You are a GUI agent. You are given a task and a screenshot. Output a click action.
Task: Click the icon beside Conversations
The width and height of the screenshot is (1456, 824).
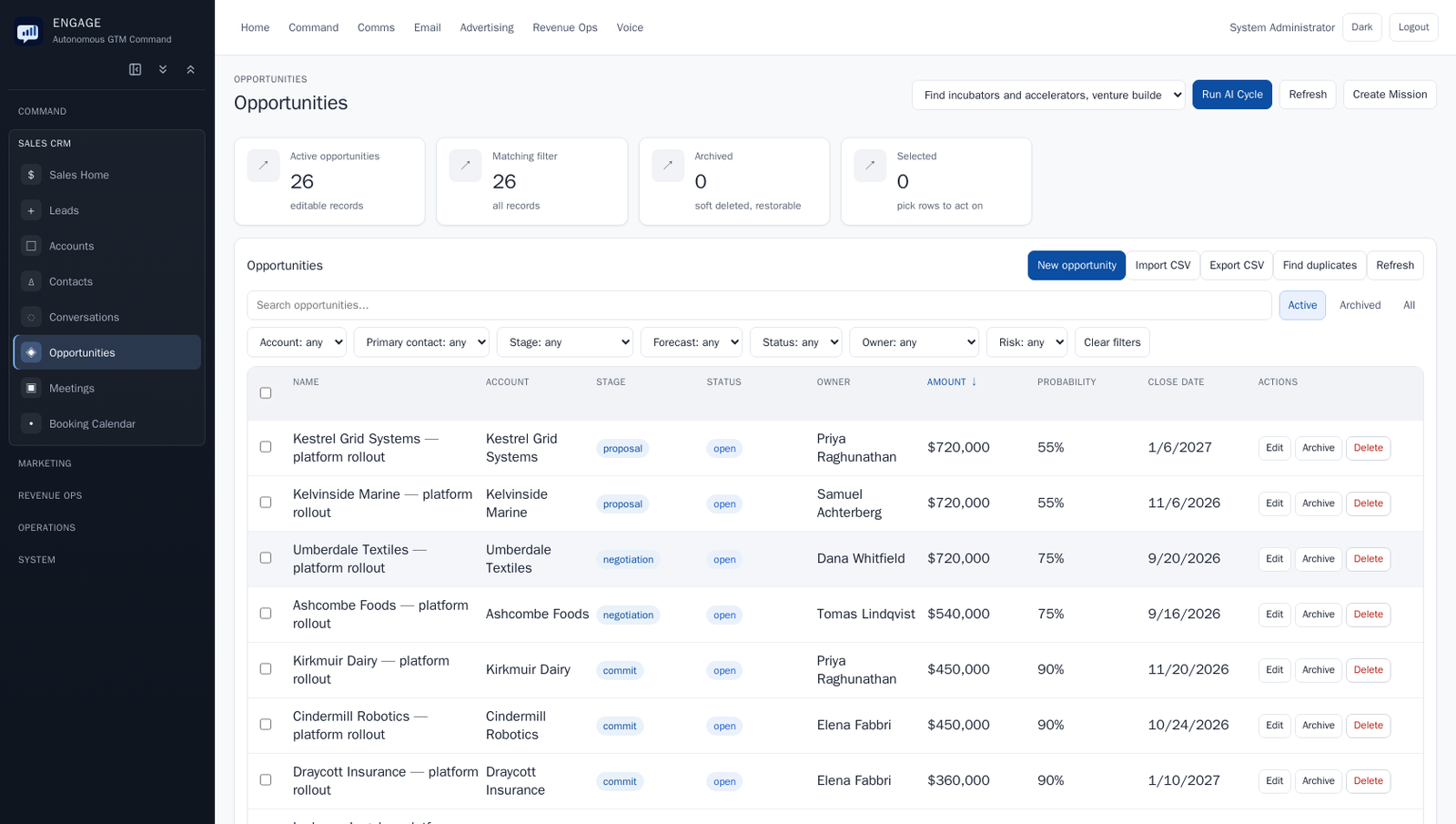[x=31, y=317]
